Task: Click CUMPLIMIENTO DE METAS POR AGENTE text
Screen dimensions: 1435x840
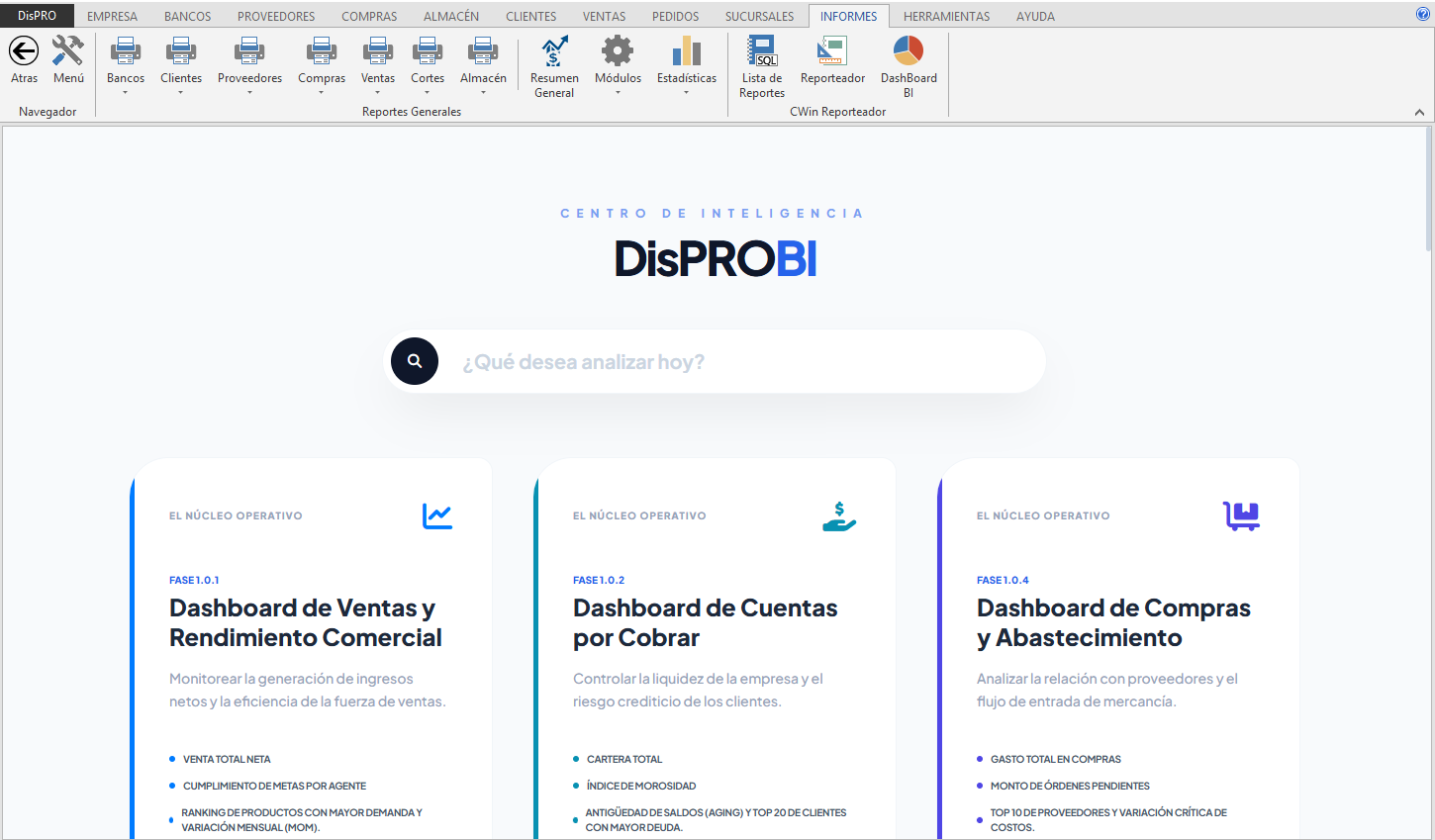Action: 274,786
